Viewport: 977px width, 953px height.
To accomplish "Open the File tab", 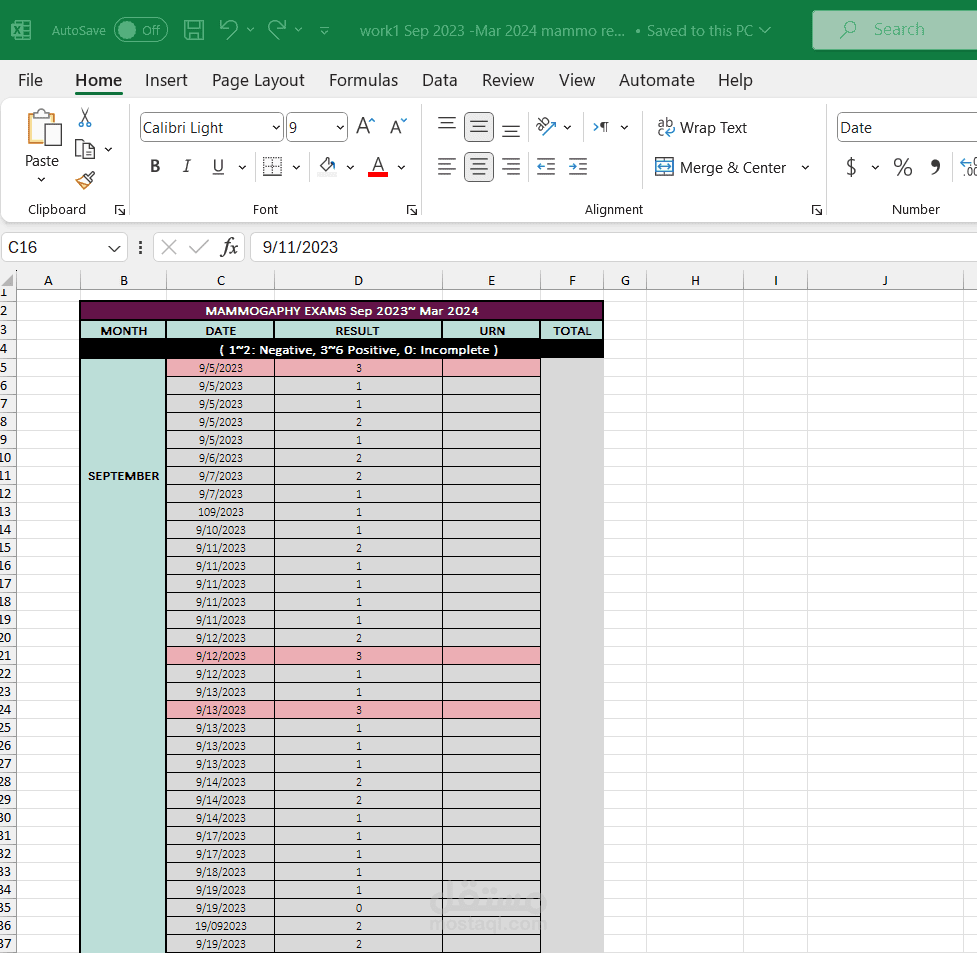I will coord(30,80).
